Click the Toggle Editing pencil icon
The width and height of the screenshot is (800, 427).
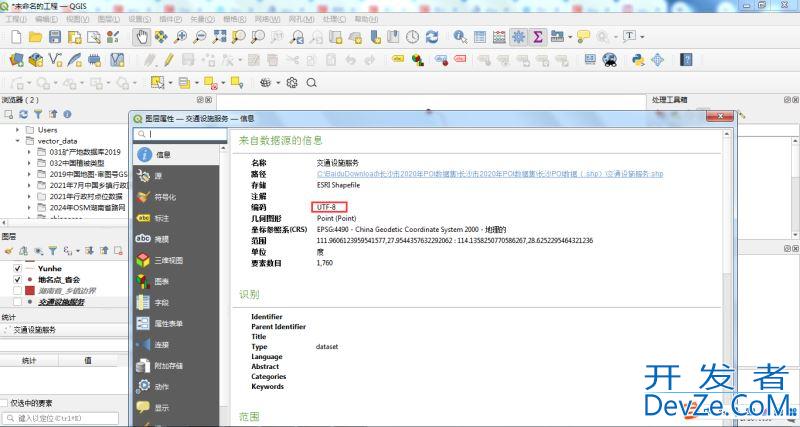tap(168, 60)
